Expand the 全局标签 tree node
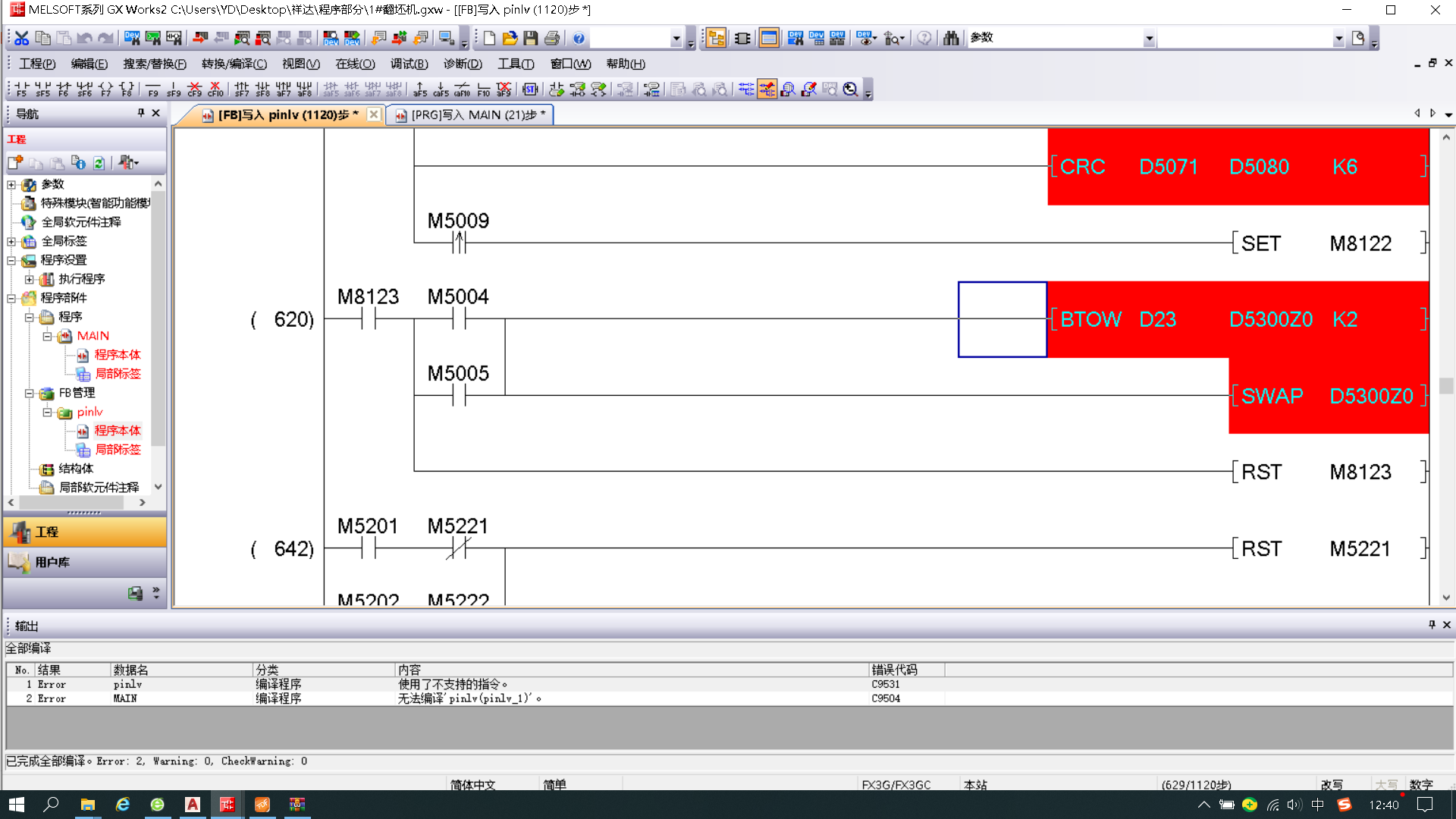 click(11, 241)
